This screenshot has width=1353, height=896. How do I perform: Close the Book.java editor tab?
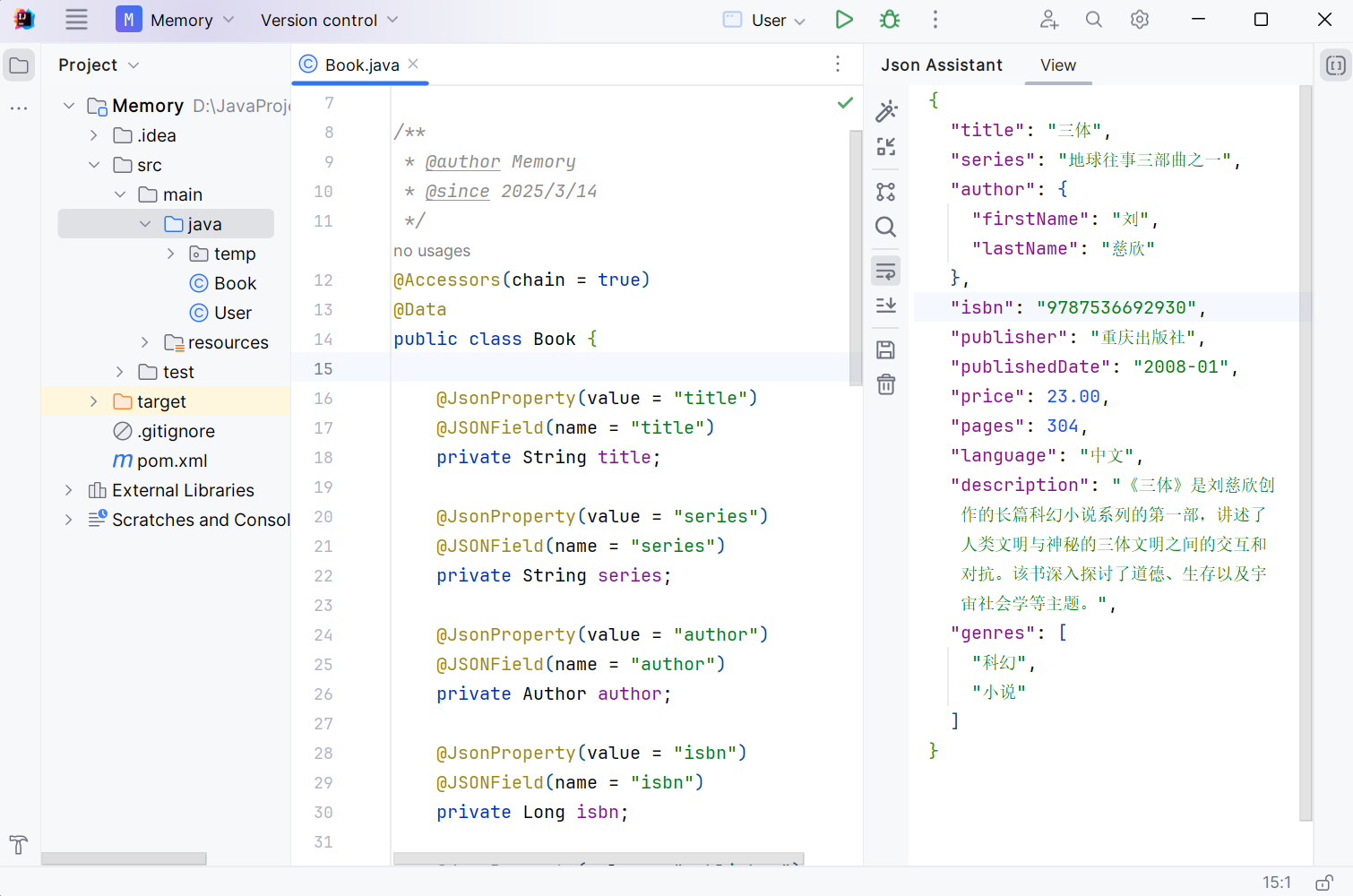click(413, 64)
